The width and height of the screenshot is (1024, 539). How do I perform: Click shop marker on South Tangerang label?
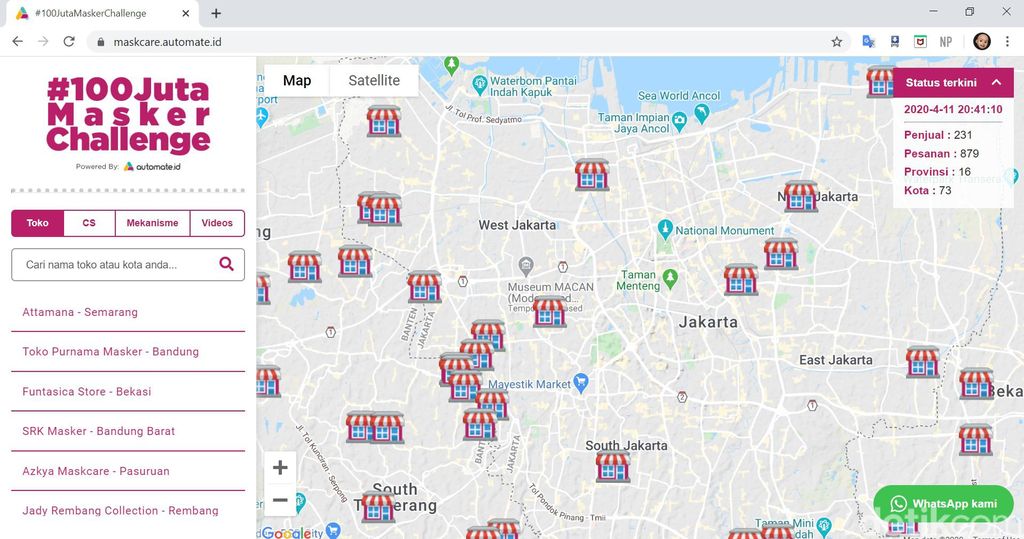(378, 507)
